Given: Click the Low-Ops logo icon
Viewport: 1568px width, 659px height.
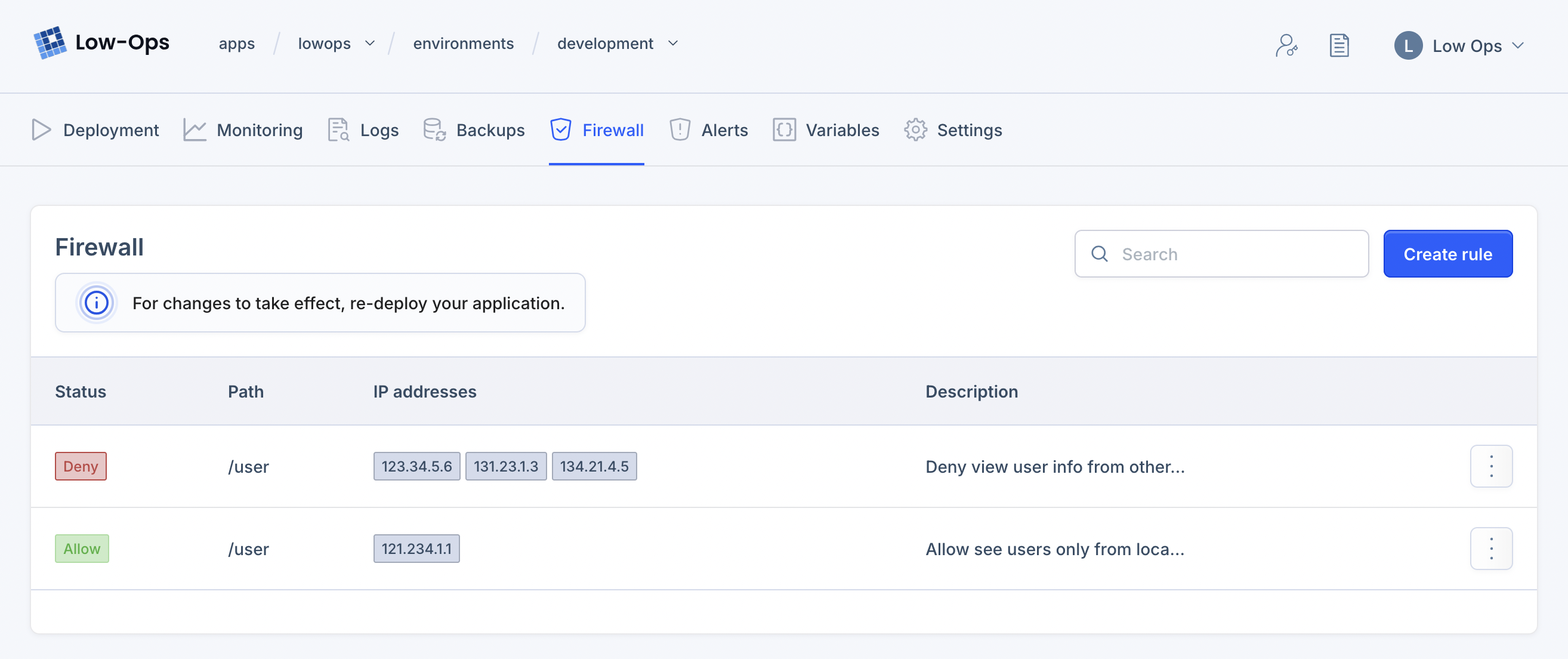Looking at the screenshot, I should pyautogui.click(x=50, y=42).
